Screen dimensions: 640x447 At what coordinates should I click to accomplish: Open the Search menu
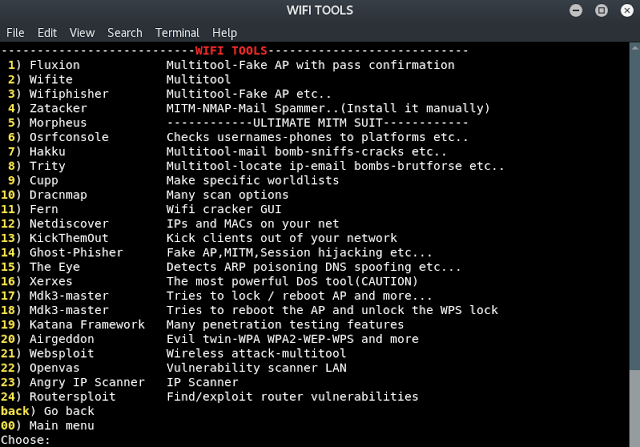tap(125, 32)
